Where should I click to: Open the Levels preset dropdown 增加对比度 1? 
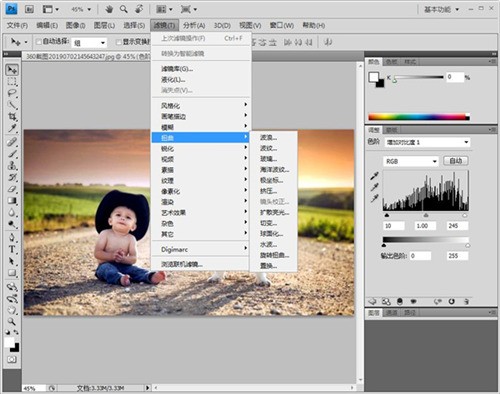[427, 142]
